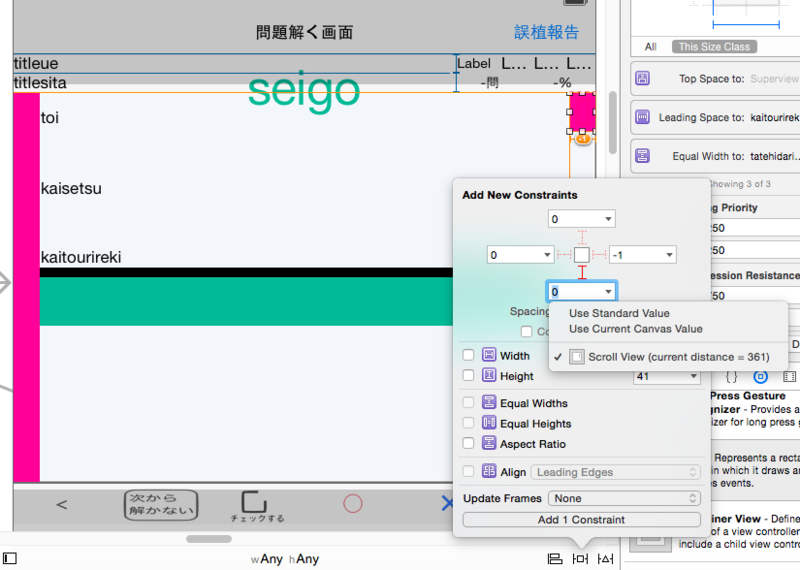Image resolution: width=800 pixels, height=570 pixels.
Task: Open the Pin constraints tool
Action: pyautogui.click(x=580, y=559)
